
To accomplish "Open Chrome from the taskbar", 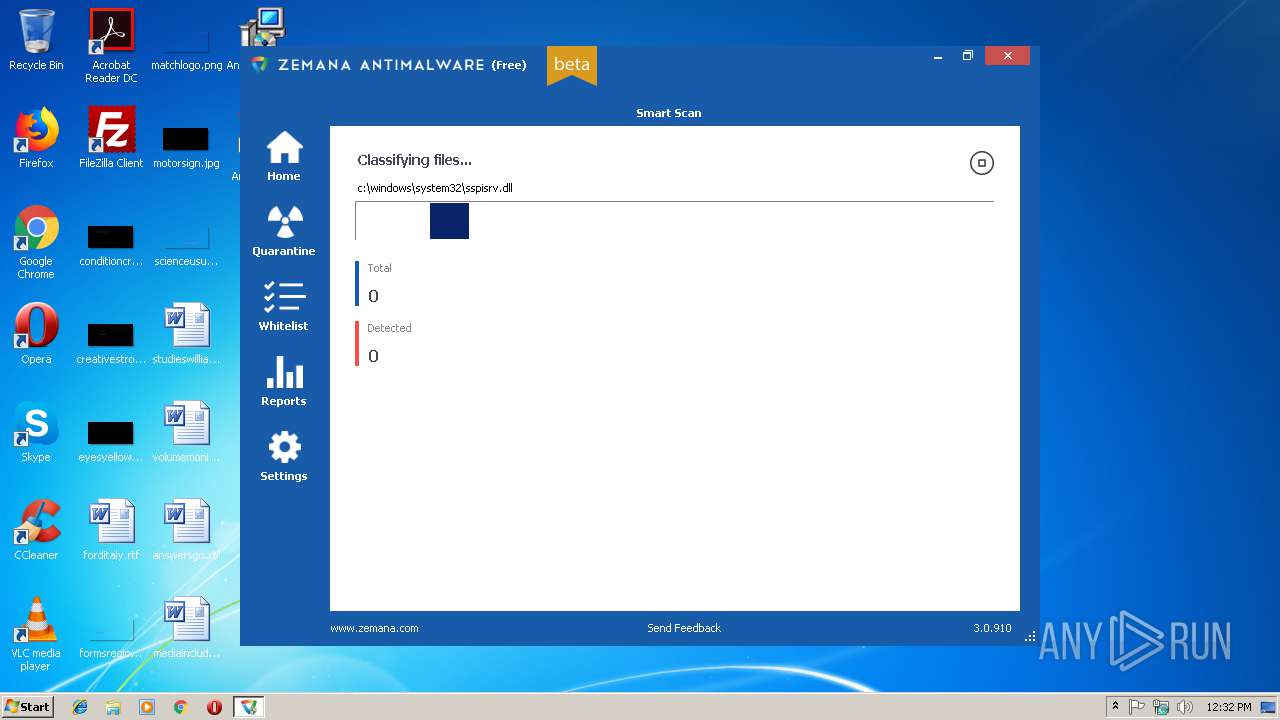I will [x=181, y=707].
